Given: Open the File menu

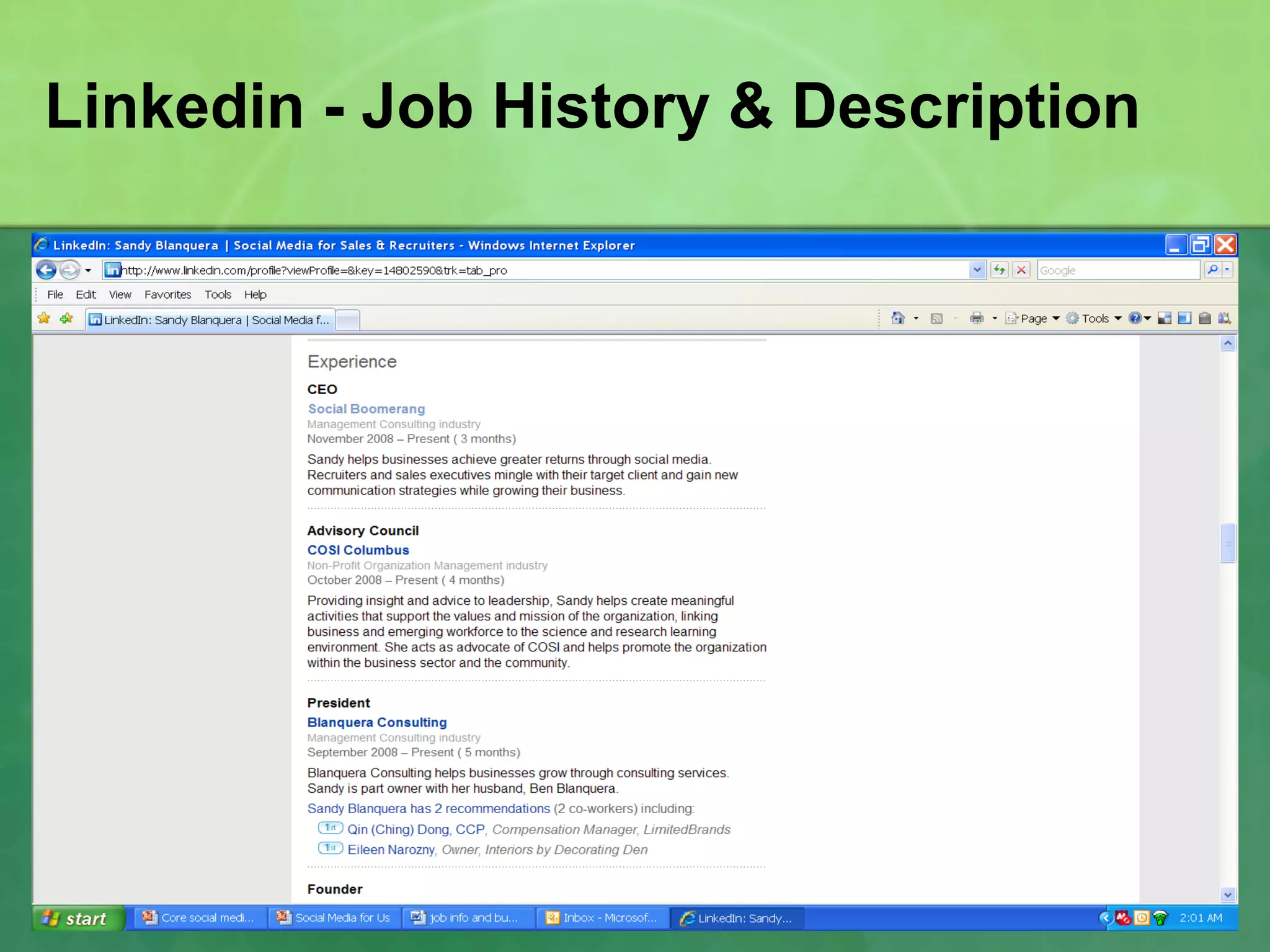Looking at the screenshot, I should [55, 294].
